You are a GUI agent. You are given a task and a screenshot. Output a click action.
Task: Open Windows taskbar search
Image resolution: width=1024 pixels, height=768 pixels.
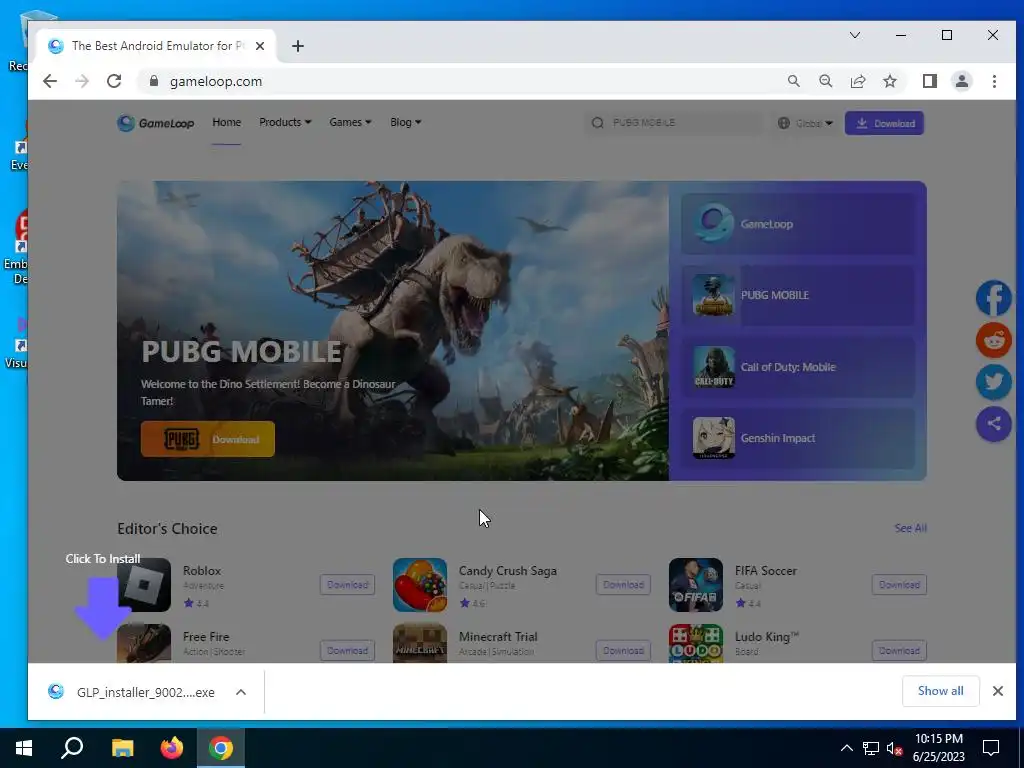click(x=72, y=748)
